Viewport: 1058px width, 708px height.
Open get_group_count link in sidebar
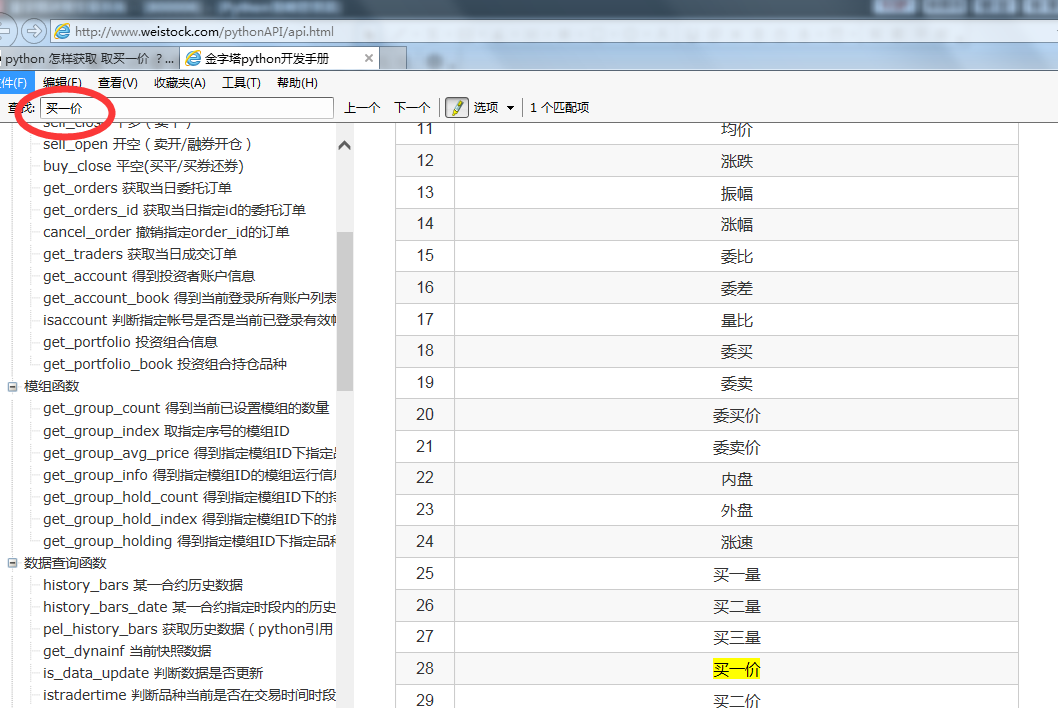pyautogui.click(x=186, y=408)
